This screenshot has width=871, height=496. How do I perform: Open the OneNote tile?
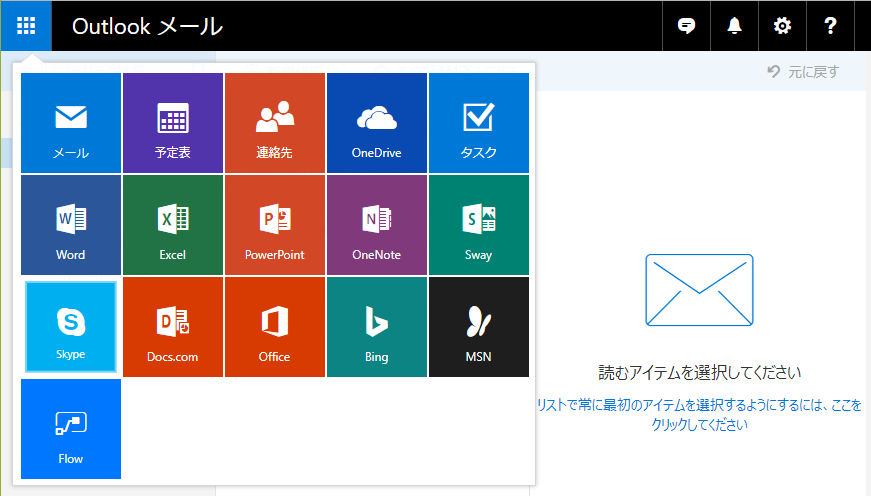click(377, 225)
